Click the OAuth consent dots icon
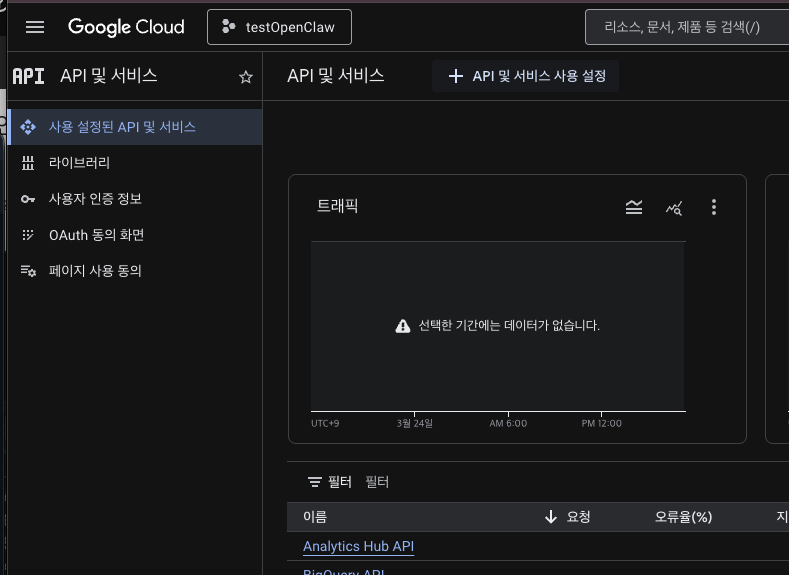Viewport: 789px width, 575px height. 28,235
